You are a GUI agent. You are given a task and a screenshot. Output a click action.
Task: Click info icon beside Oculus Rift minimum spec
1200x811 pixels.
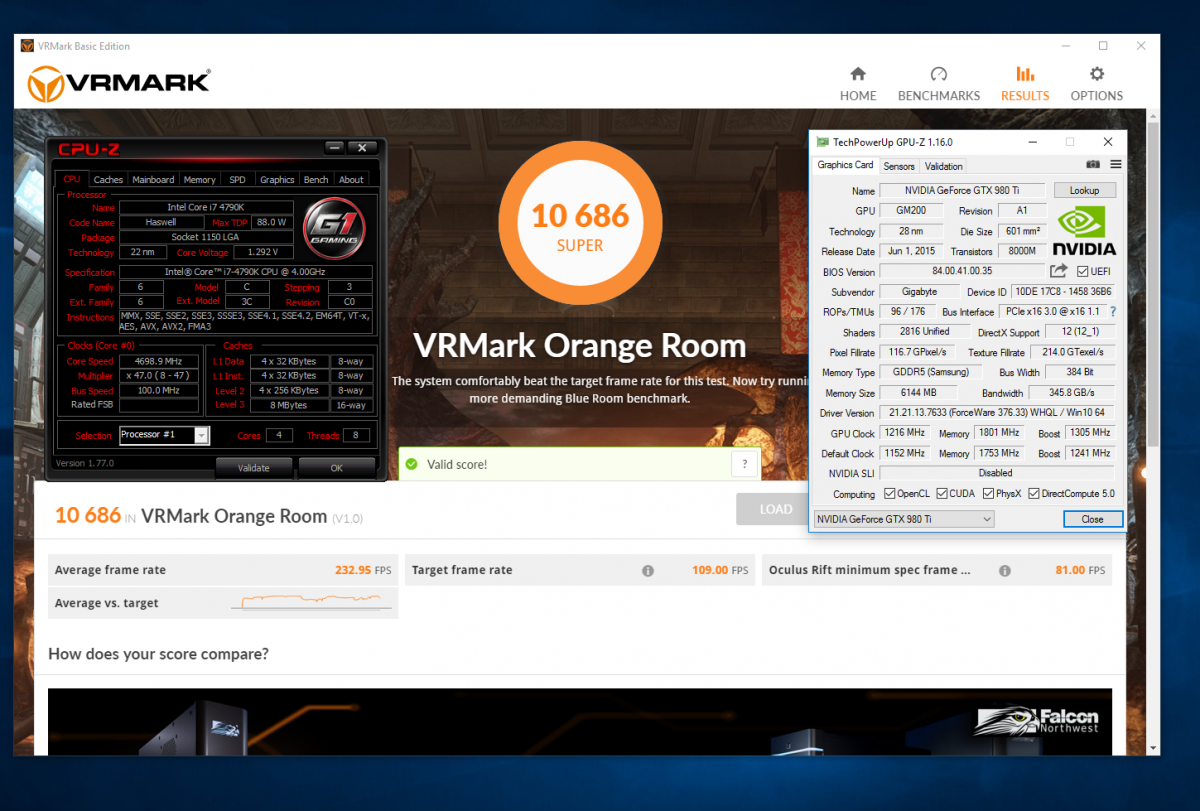pyautogui.click(x=1005, y=570)
